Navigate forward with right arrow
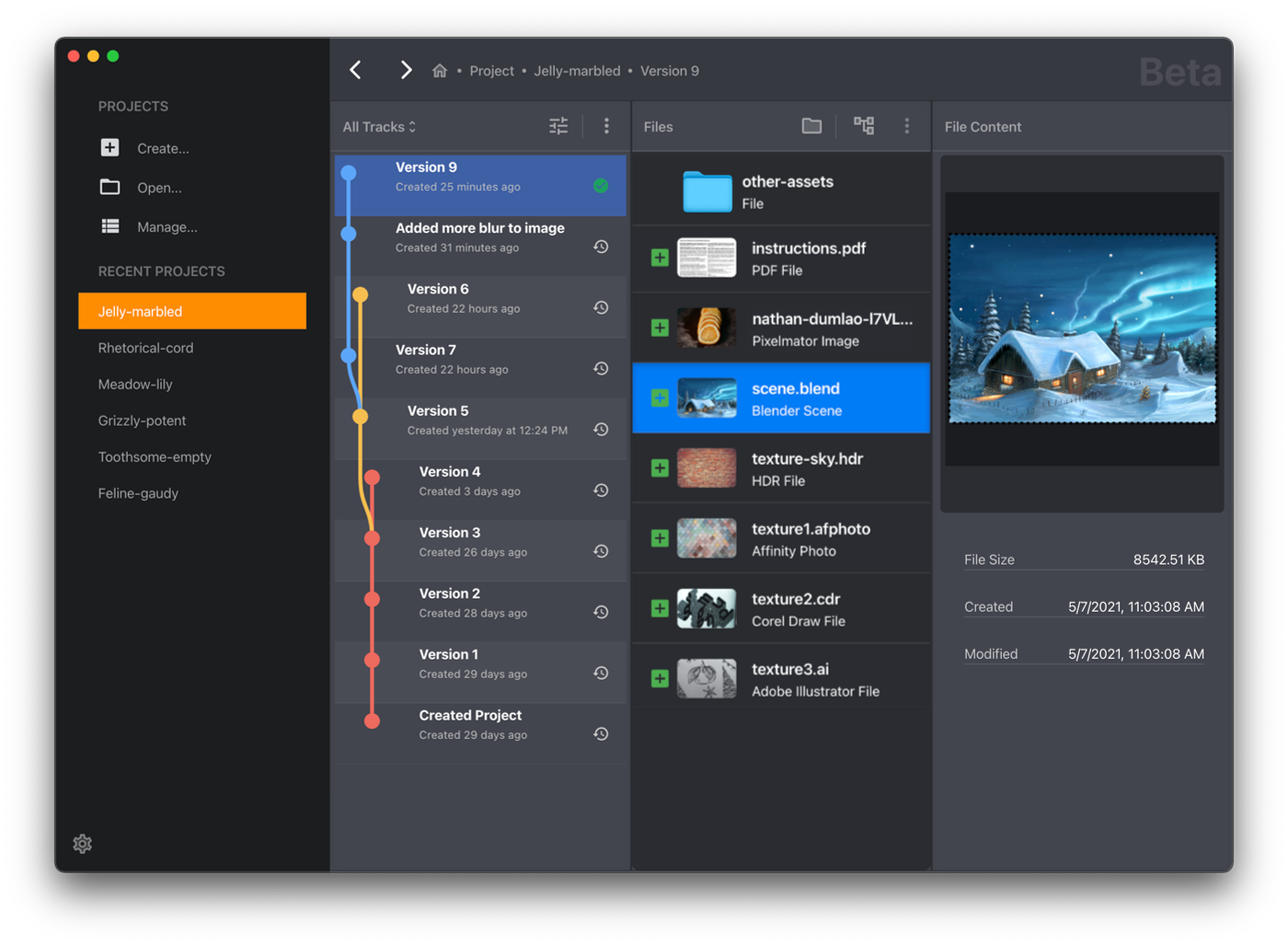The width and height of the screenshot is (1288, 945). (x=405, y=70)
